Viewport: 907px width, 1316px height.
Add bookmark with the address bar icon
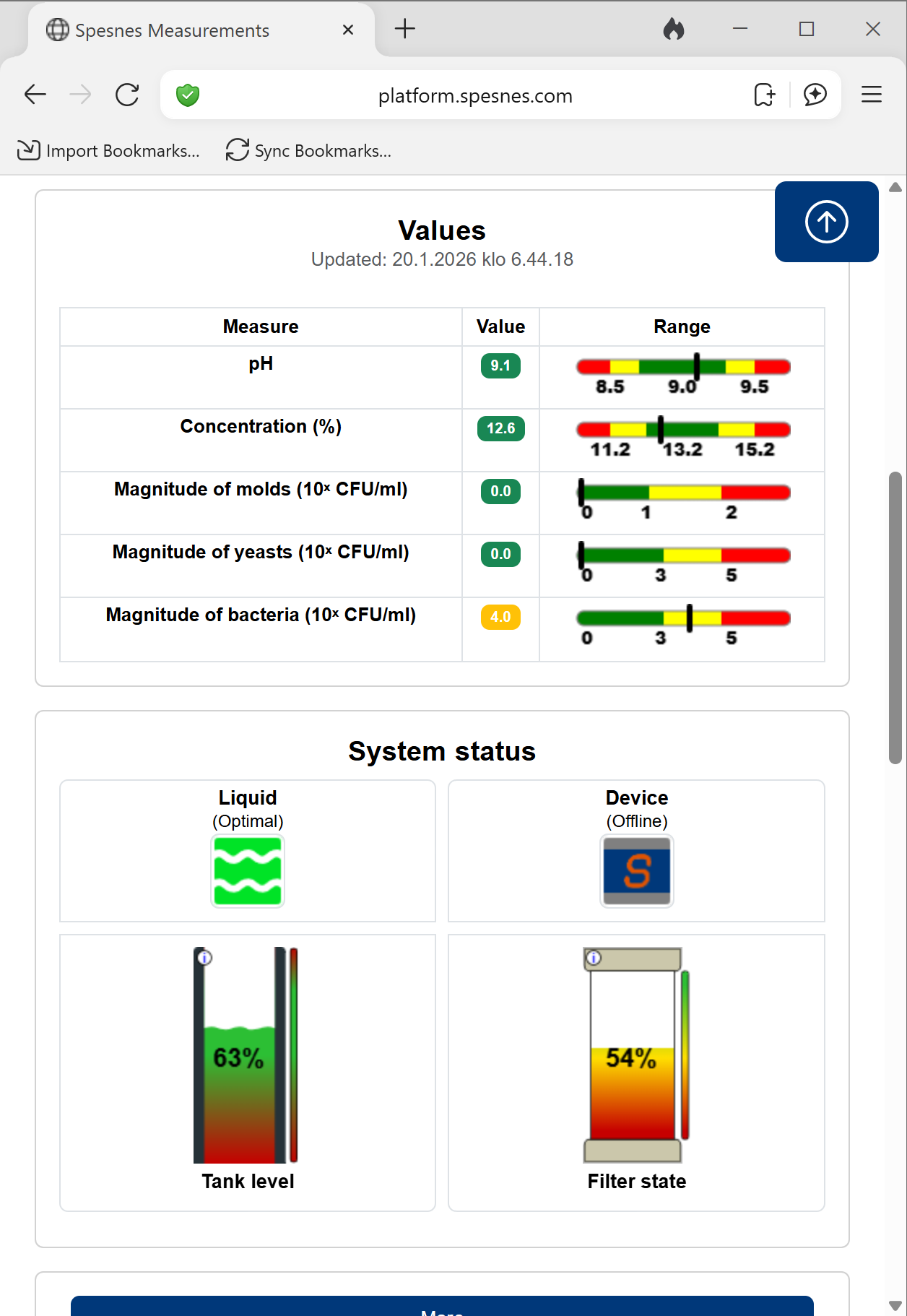tap(764, 95)
